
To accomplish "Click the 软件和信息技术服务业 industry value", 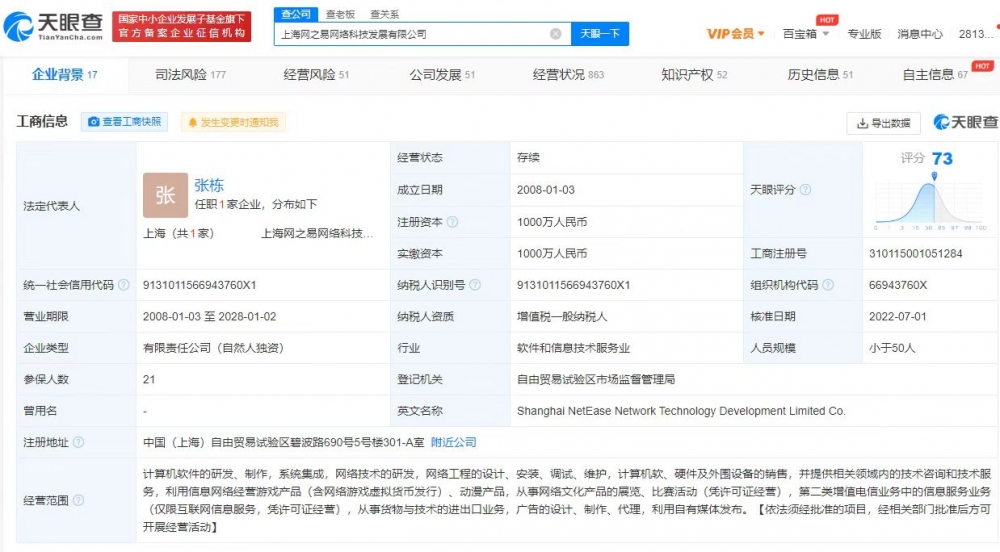I will pyautogui.click(x=573, y=348).
